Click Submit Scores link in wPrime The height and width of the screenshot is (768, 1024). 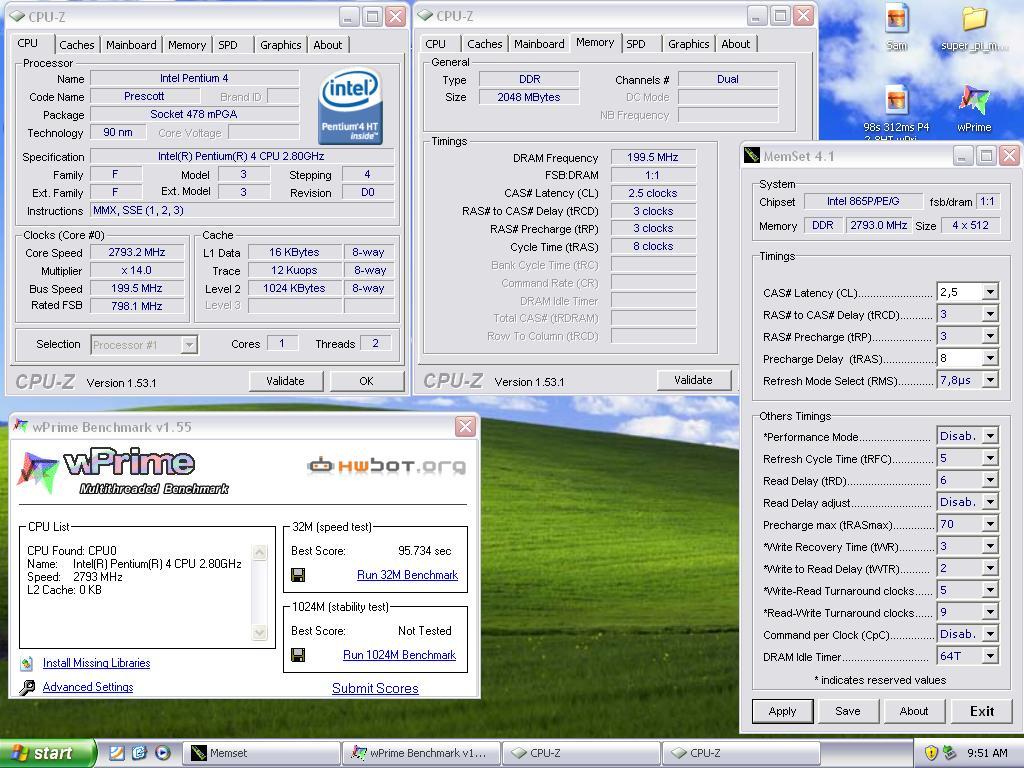375,688
